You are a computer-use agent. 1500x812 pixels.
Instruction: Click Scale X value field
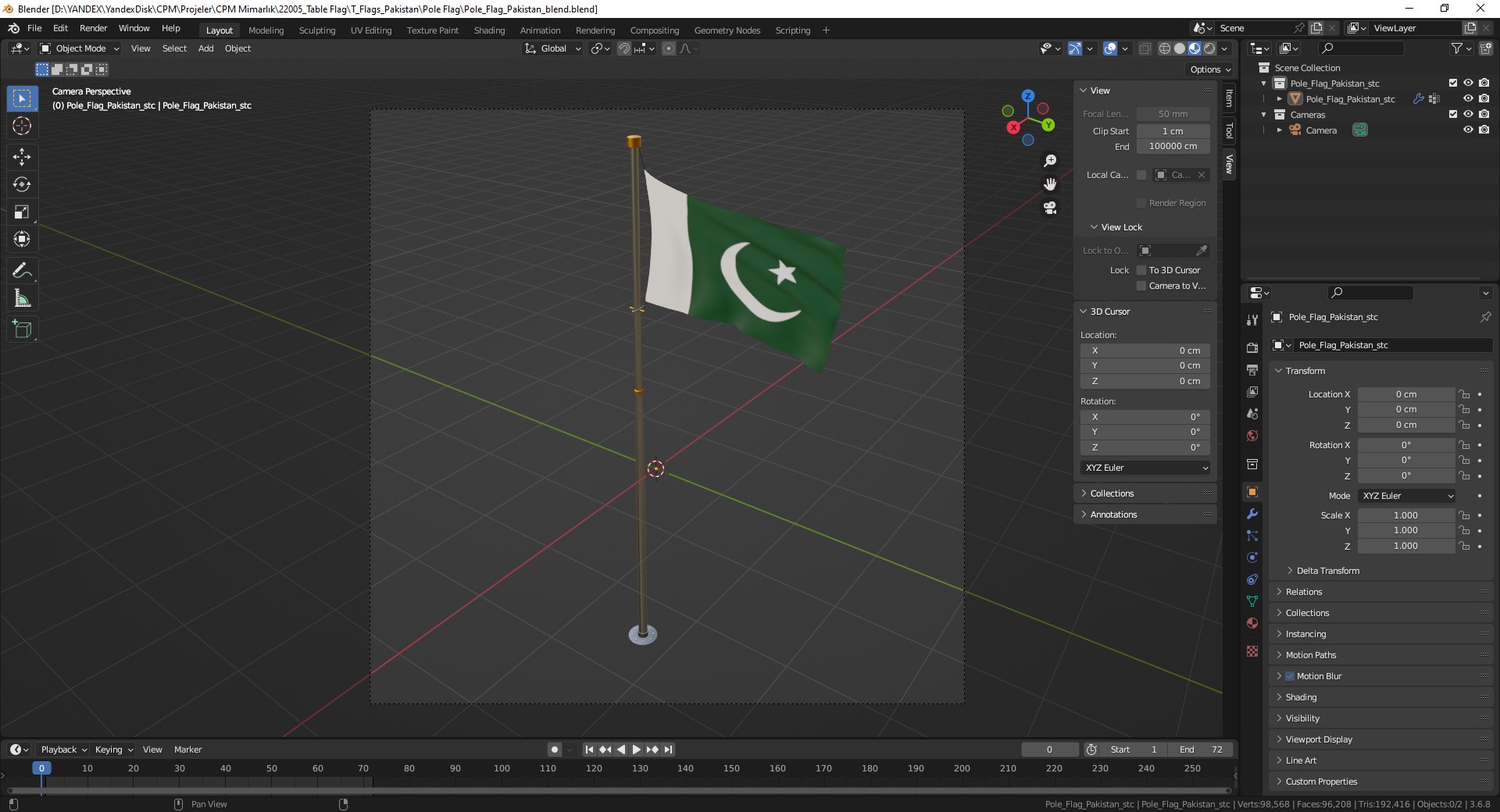[1405, 515]
